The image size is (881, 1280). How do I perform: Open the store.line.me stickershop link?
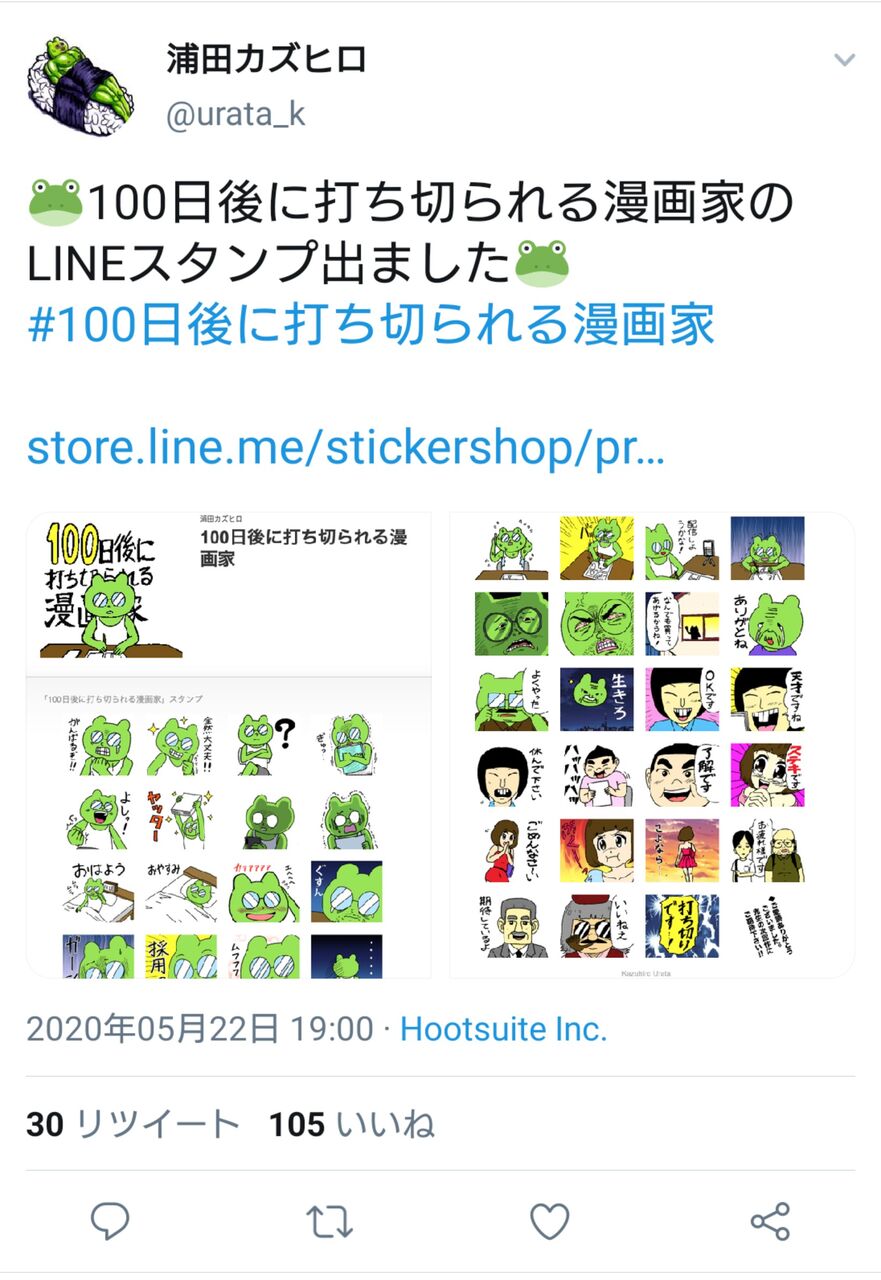(x=345, y=448)
